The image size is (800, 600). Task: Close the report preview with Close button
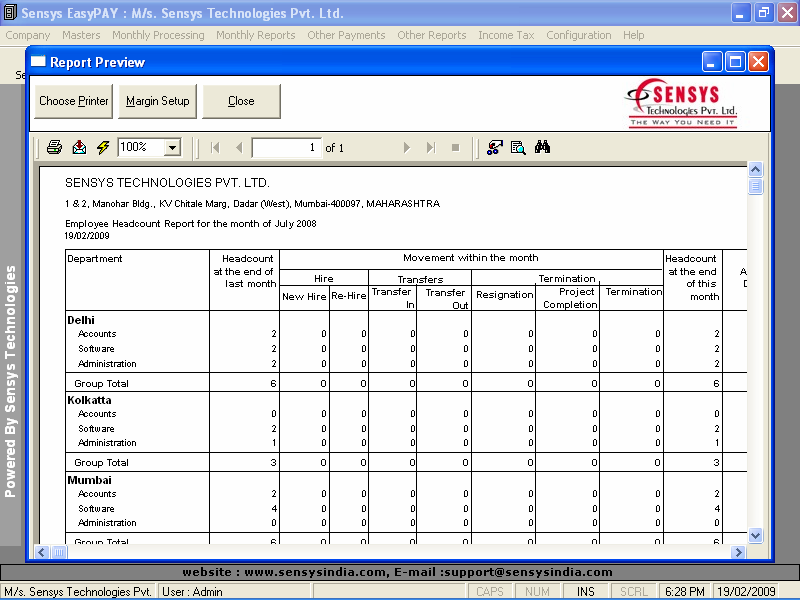[241, 101]
